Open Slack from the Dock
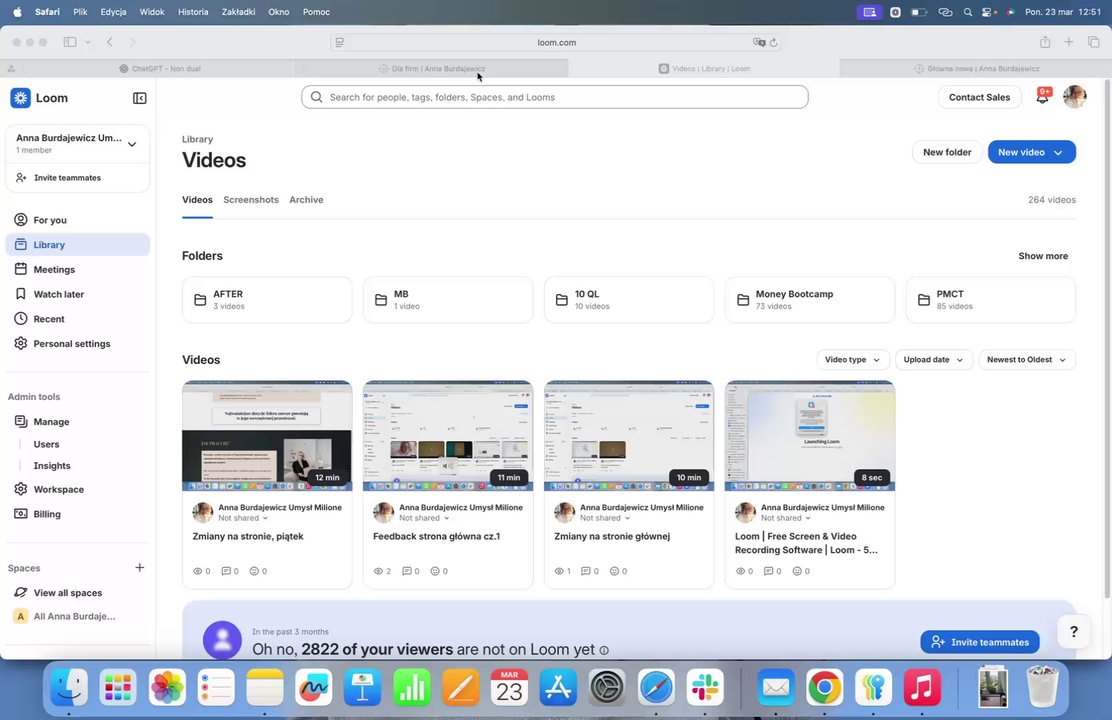The width and height of the screenshot is (1112, 720). [705, 687]
